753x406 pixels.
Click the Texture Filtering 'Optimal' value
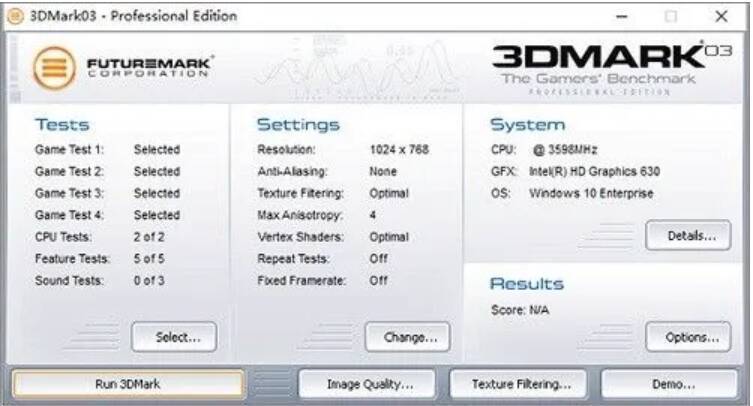click(389, 193)
